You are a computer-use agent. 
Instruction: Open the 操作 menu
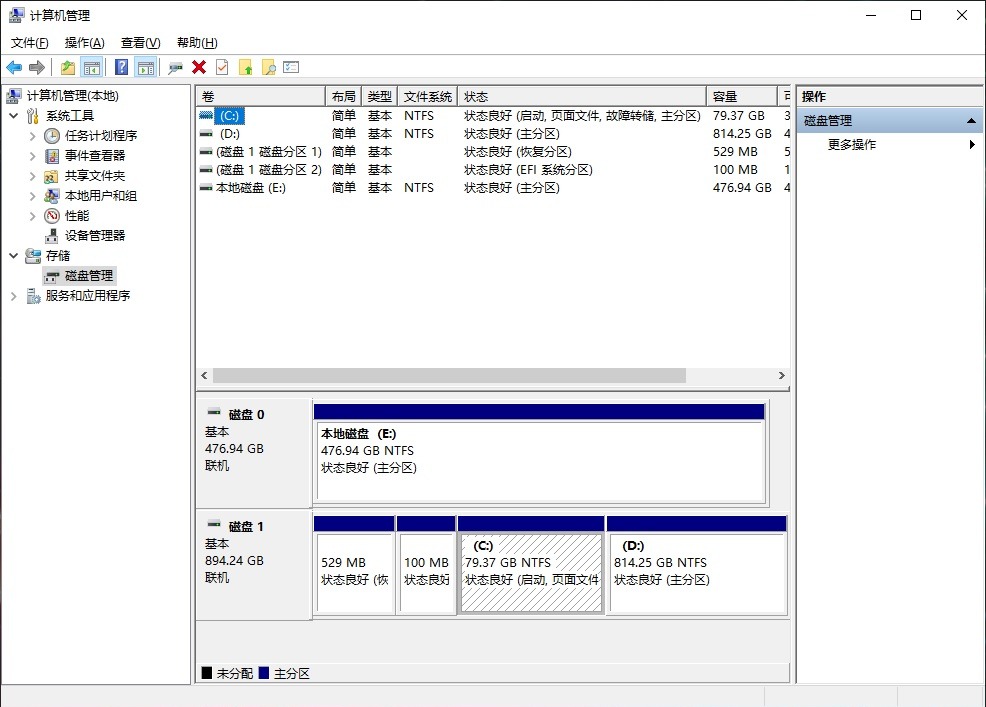[81, 42]
